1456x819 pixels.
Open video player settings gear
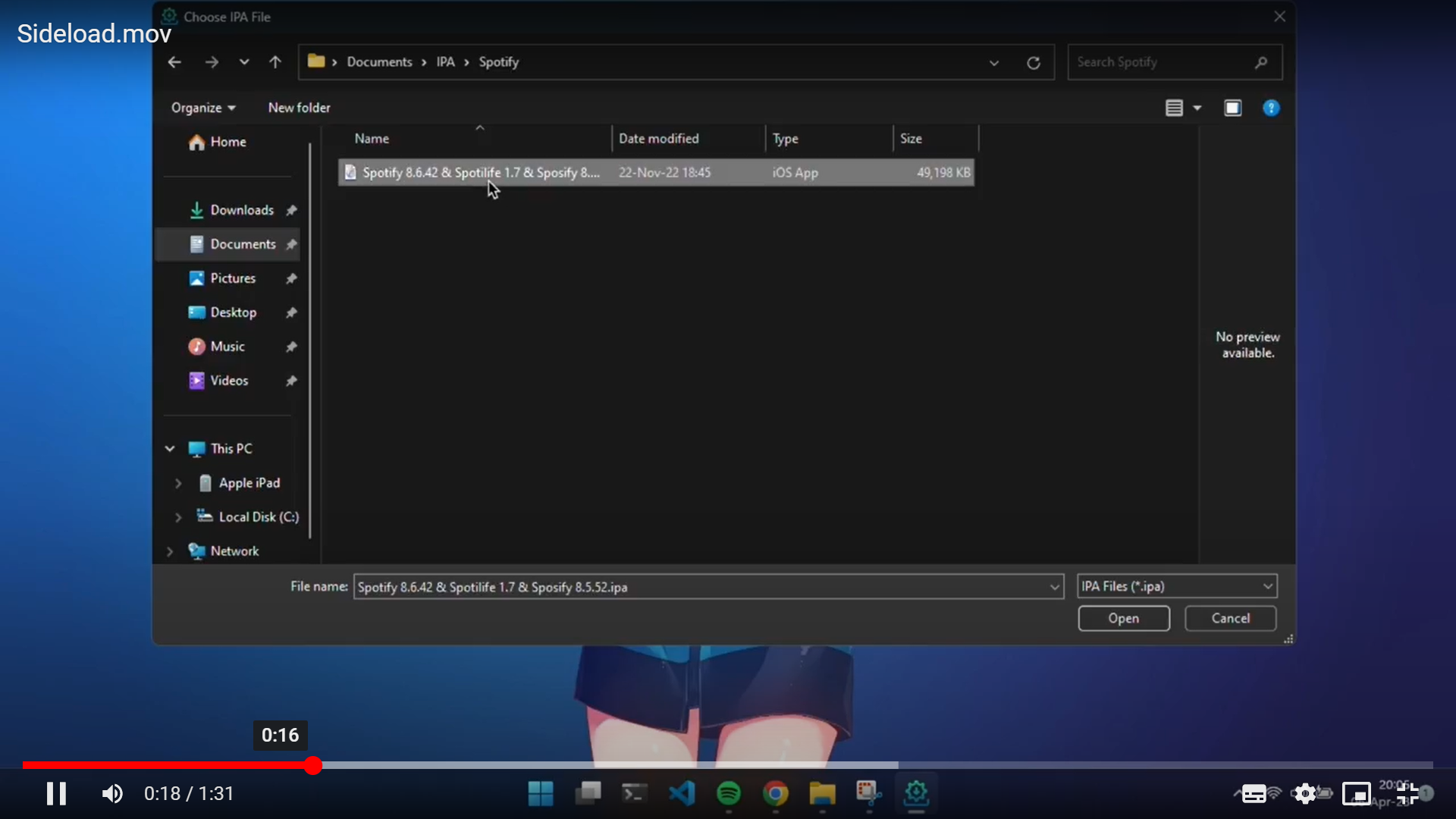pos(1305,794)
